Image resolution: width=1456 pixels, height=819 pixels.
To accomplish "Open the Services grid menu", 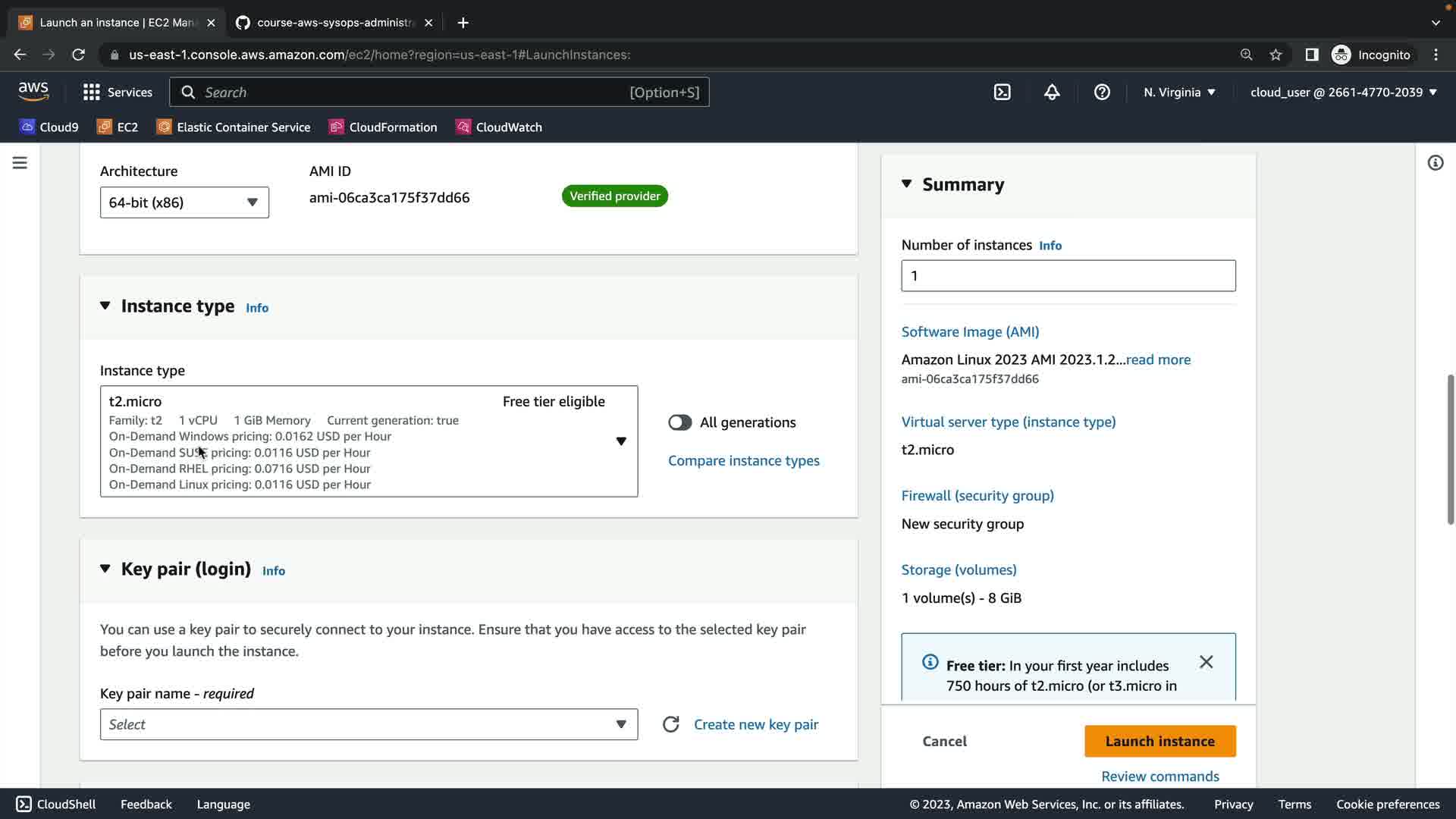I will coord(92,92).
